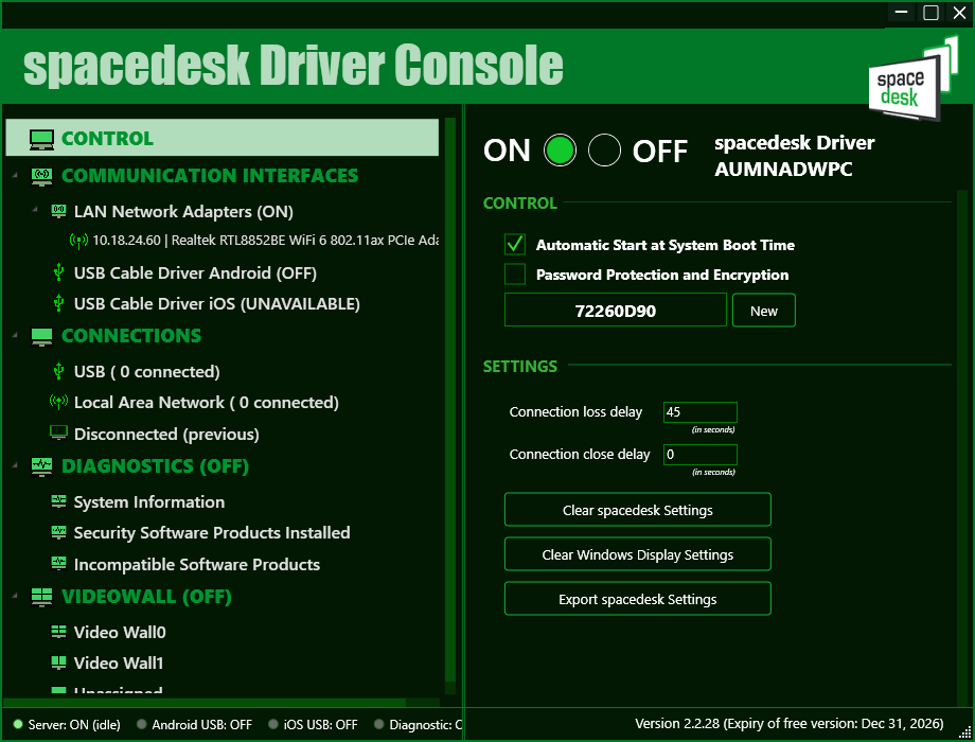Image resolution: width=975 pixels, height=742 pixels.
Task: Open USB Cable Driver Android (OFF)
Action: click(195, 273)
